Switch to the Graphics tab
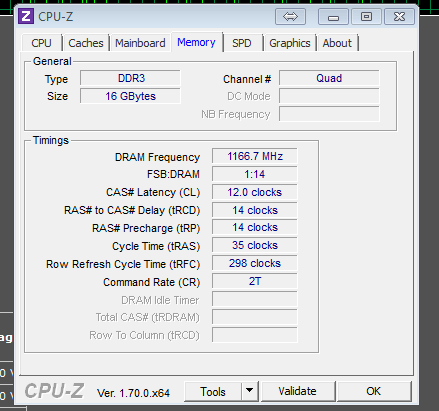439x411 pixels. point(290,43)
